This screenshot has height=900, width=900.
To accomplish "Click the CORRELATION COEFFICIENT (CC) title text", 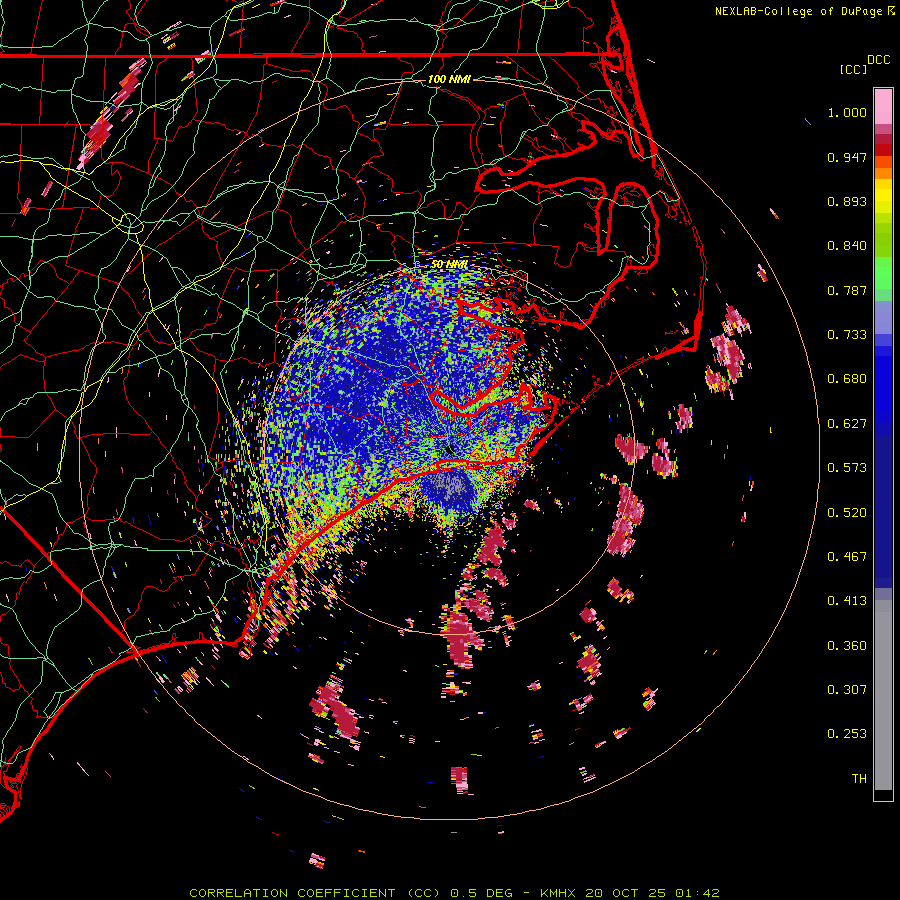I will 315,893.
